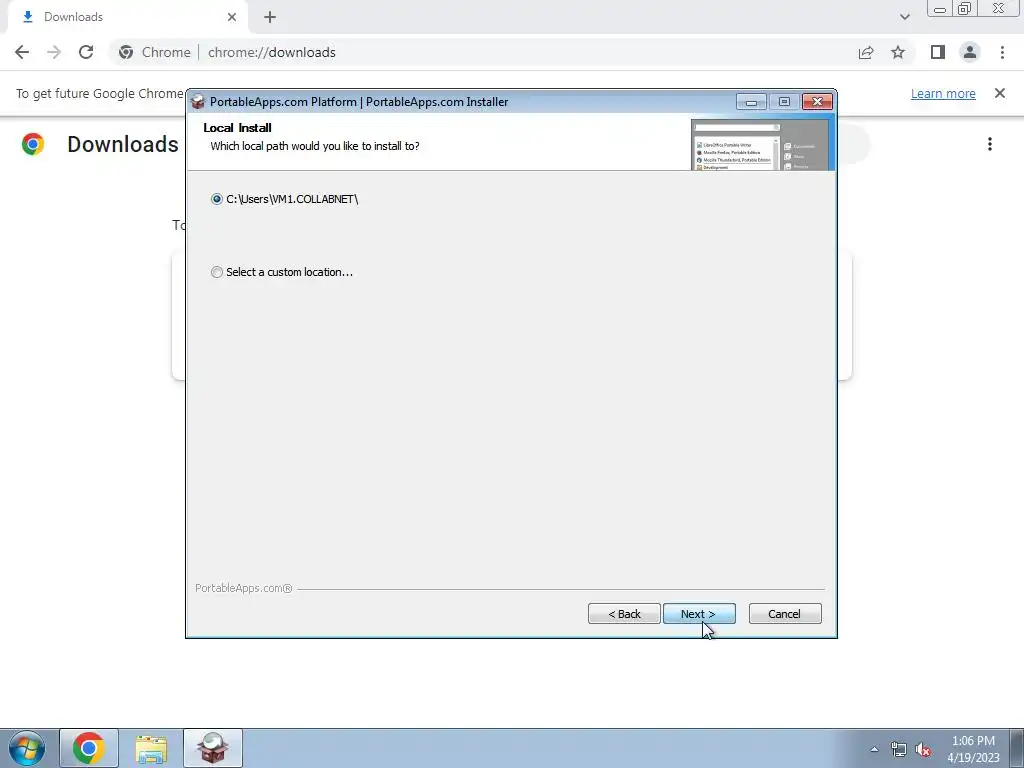Click the 'Downloads' page heading text

(x=123, y=144)
